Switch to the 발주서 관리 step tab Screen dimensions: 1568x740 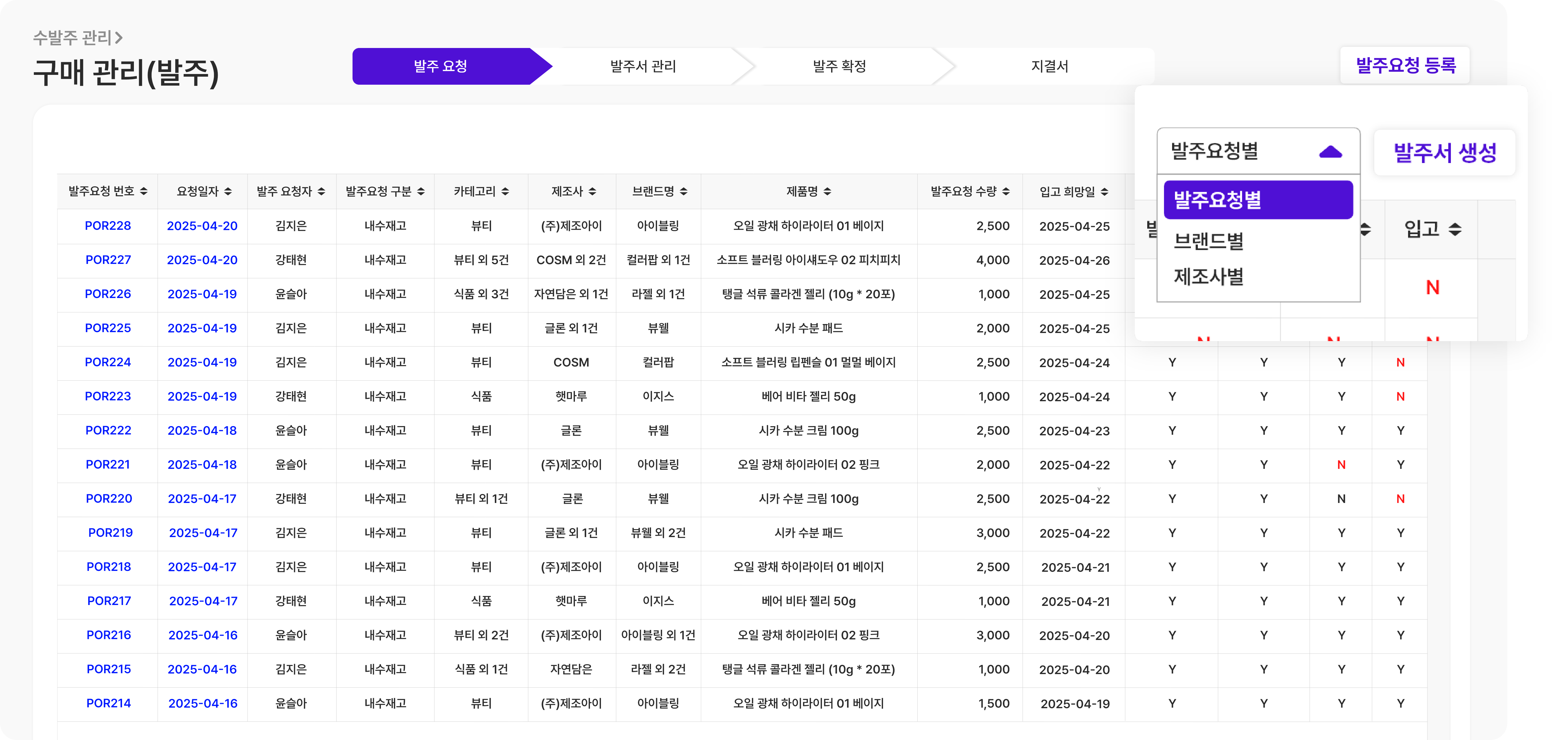pos(643,66)
